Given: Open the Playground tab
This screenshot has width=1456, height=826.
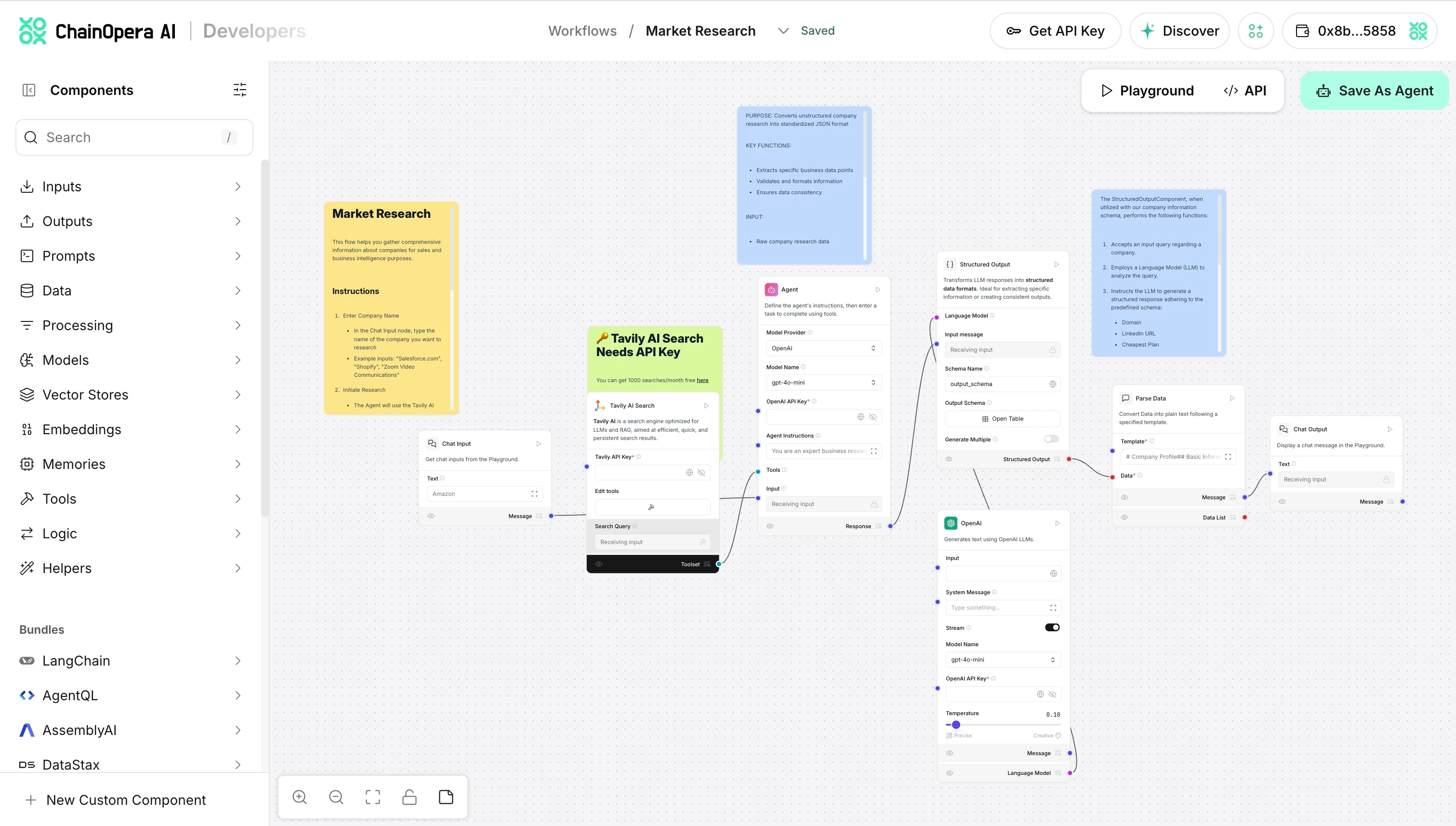Looking at the screenshot, I should tap(1148, 91).
